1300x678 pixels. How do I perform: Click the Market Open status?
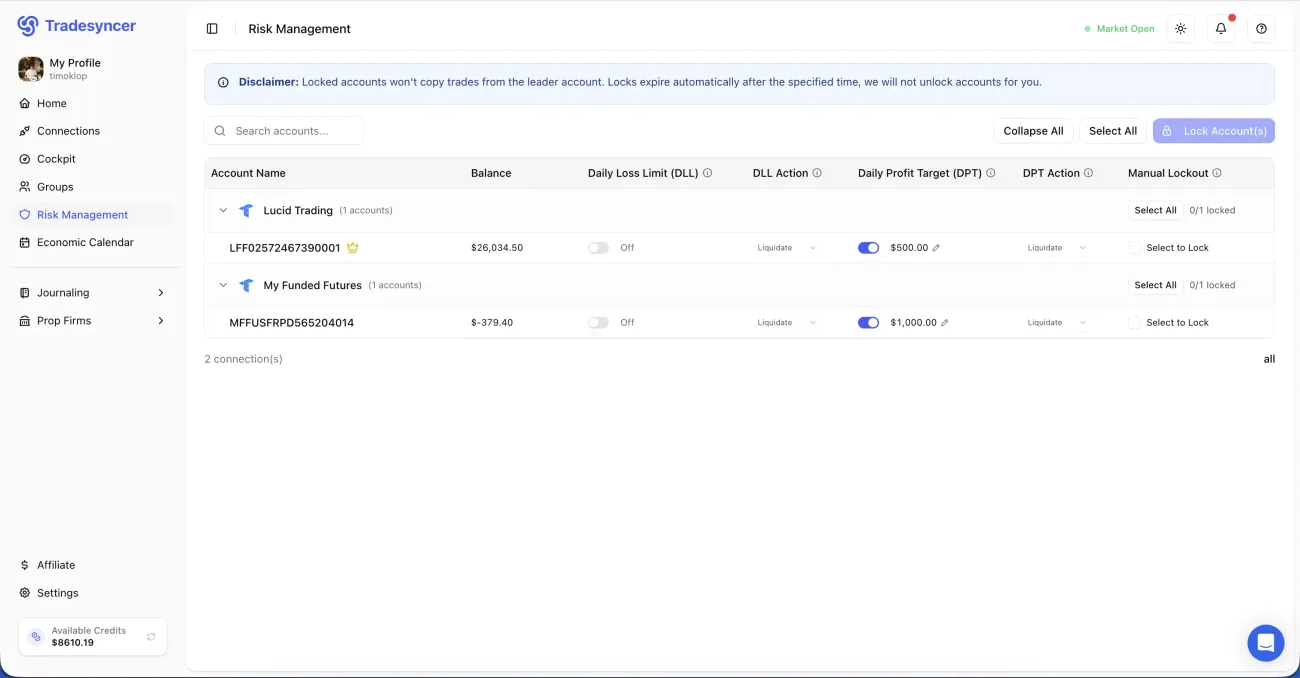[x=1119, y=29]
